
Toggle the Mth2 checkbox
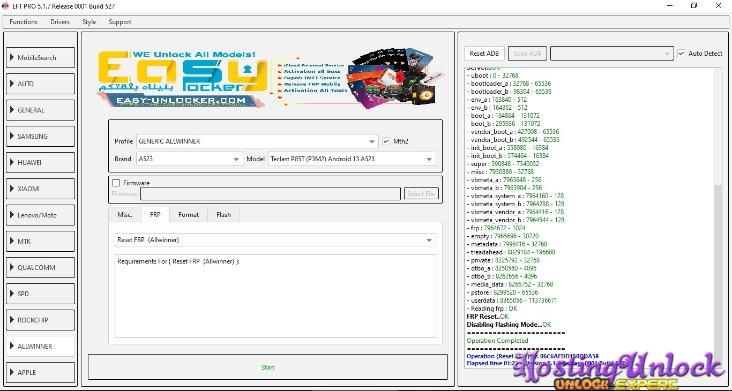pyautogui.click(x=386, y=141)
